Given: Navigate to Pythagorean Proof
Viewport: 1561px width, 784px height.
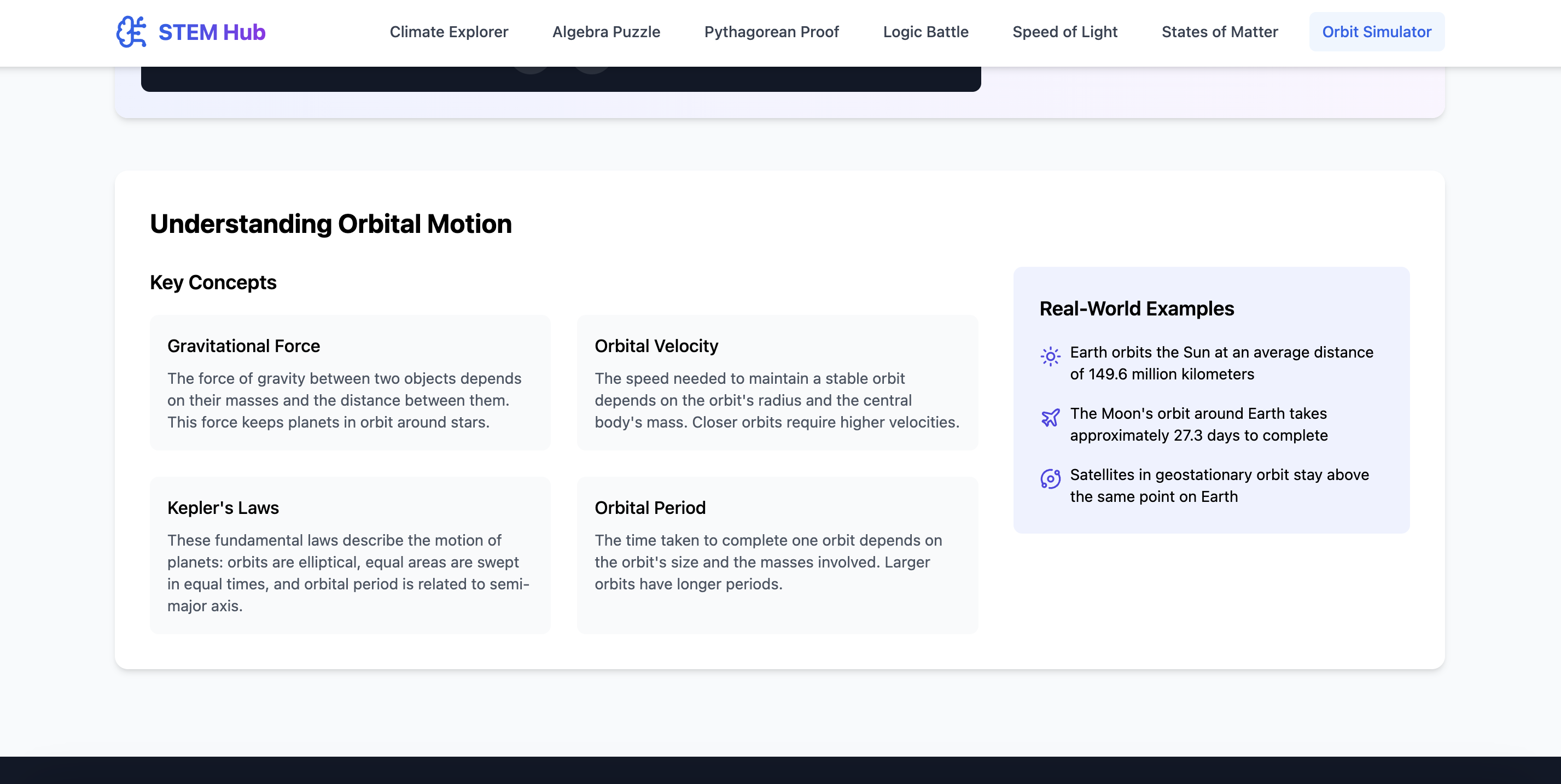Looking at the screenshot, I should 771,32.
